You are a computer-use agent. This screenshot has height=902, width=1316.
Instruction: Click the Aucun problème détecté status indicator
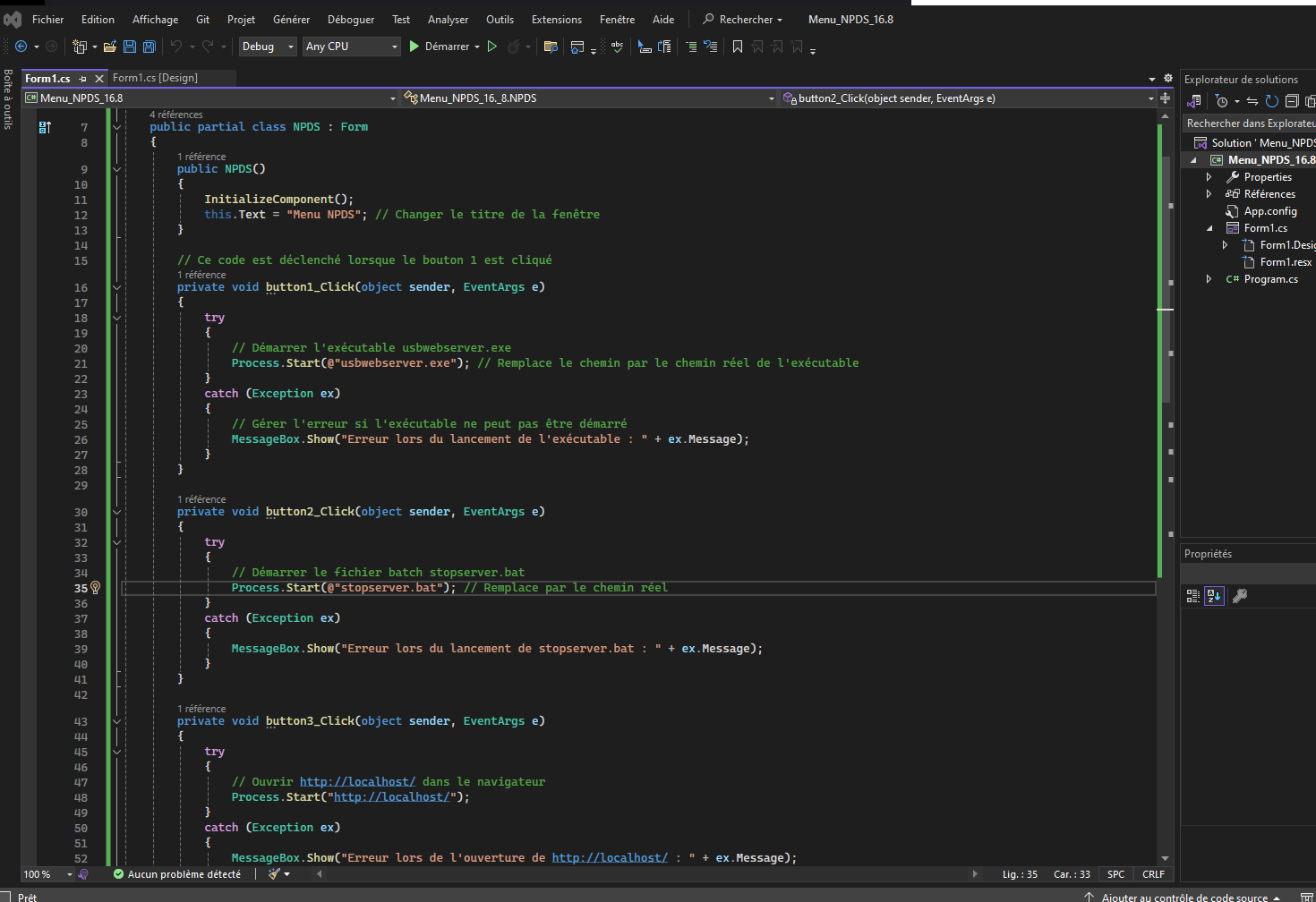pos(177,874)
